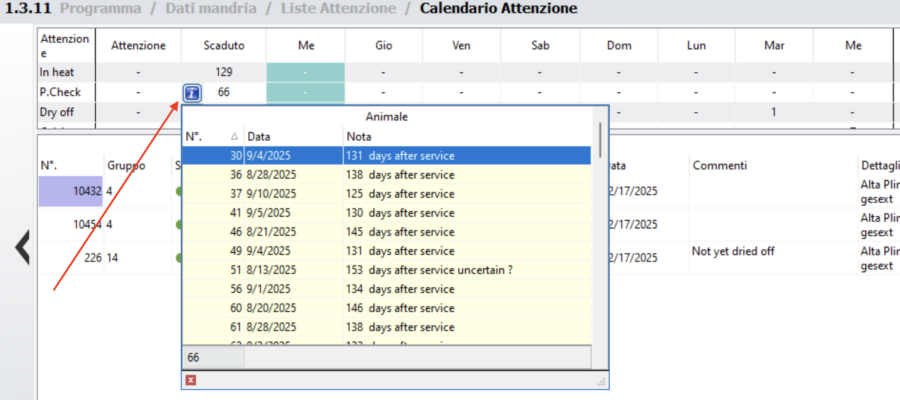This screenshot has width=900, height=400.
Task: Select the highlighted Me cell for P.Check
Action: [x=305, y=92]
